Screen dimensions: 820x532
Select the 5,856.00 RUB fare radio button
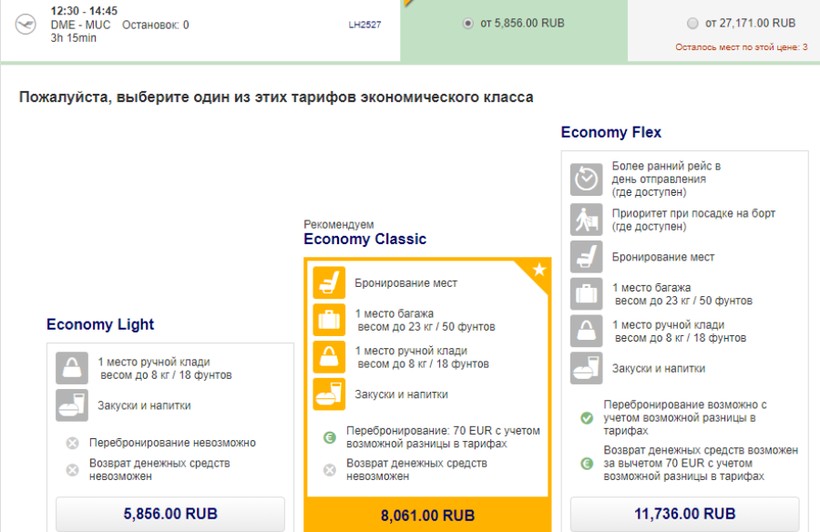tap(468, 23)
